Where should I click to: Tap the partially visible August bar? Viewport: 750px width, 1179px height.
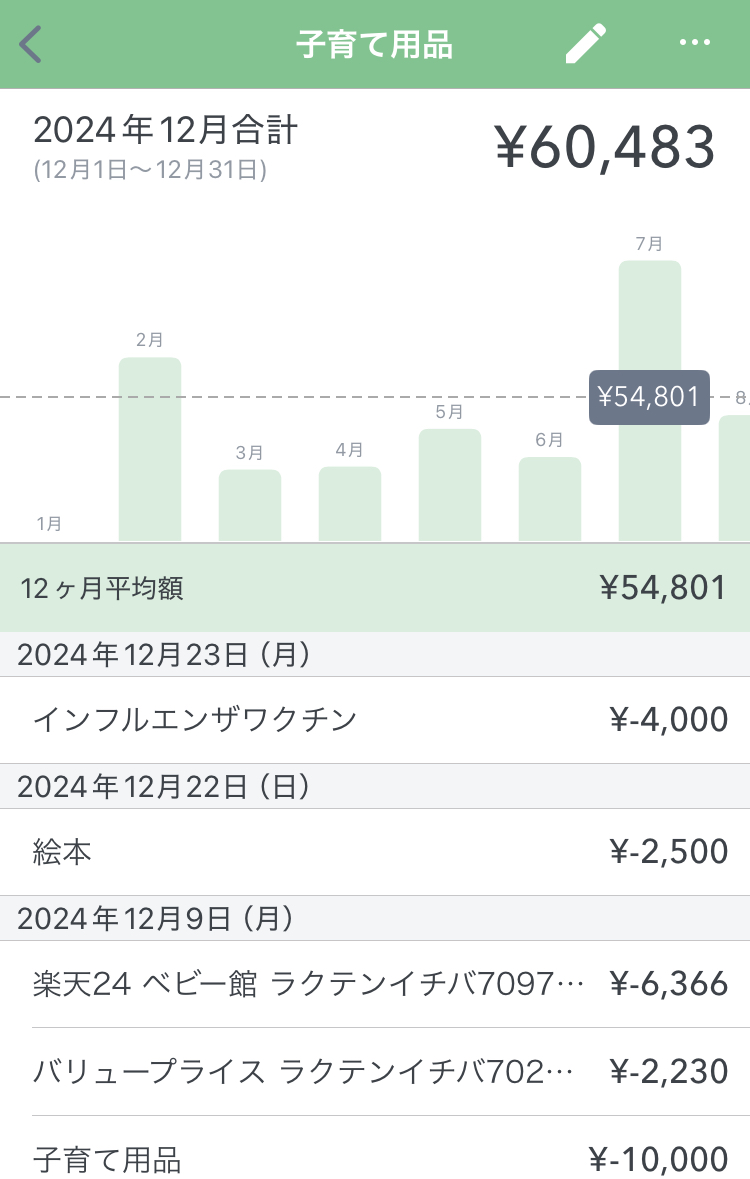tap(735, 478)
